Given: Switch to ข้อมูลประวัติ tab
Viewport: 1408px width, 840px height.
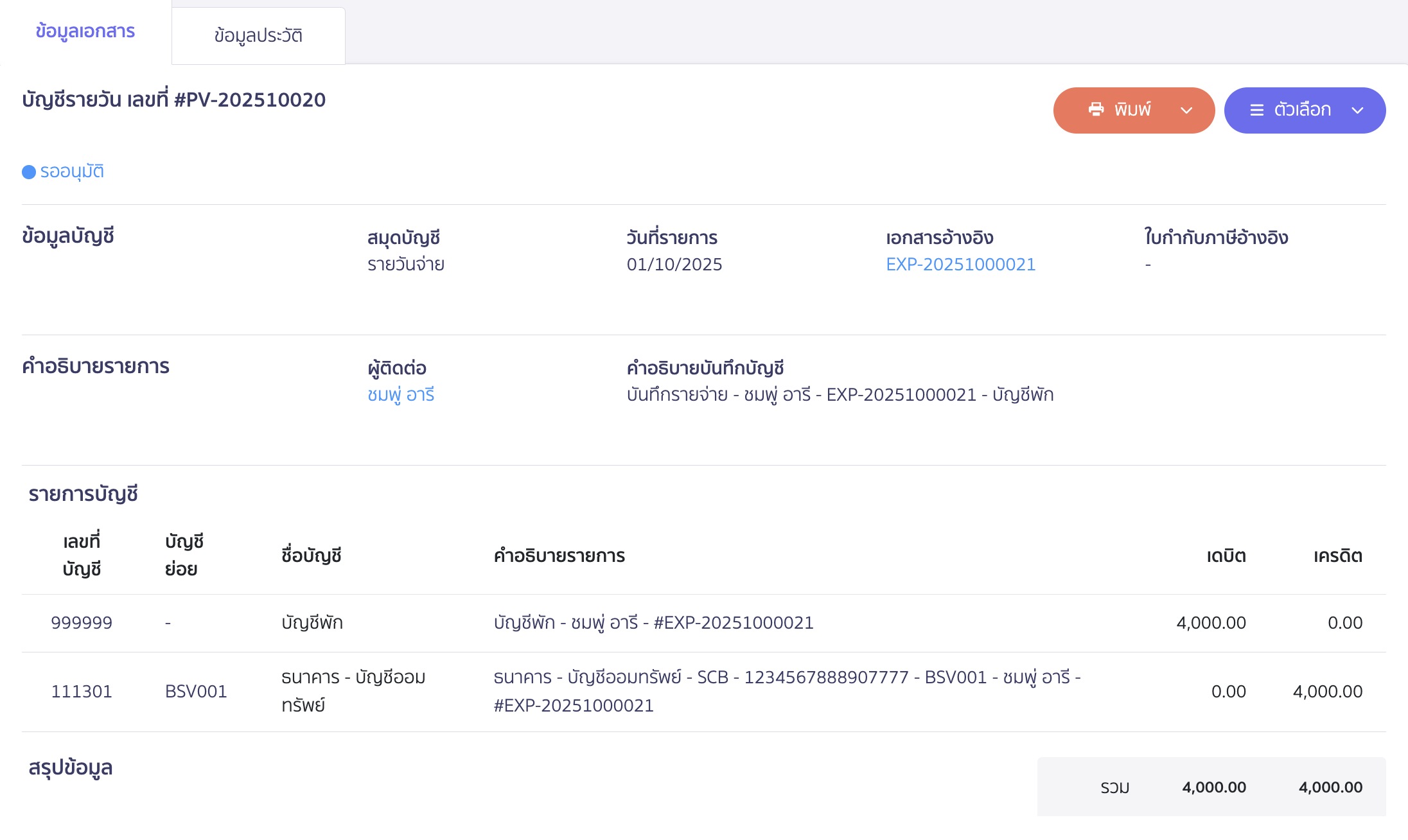Looking at the screenshot, I should tap(258, 36).
